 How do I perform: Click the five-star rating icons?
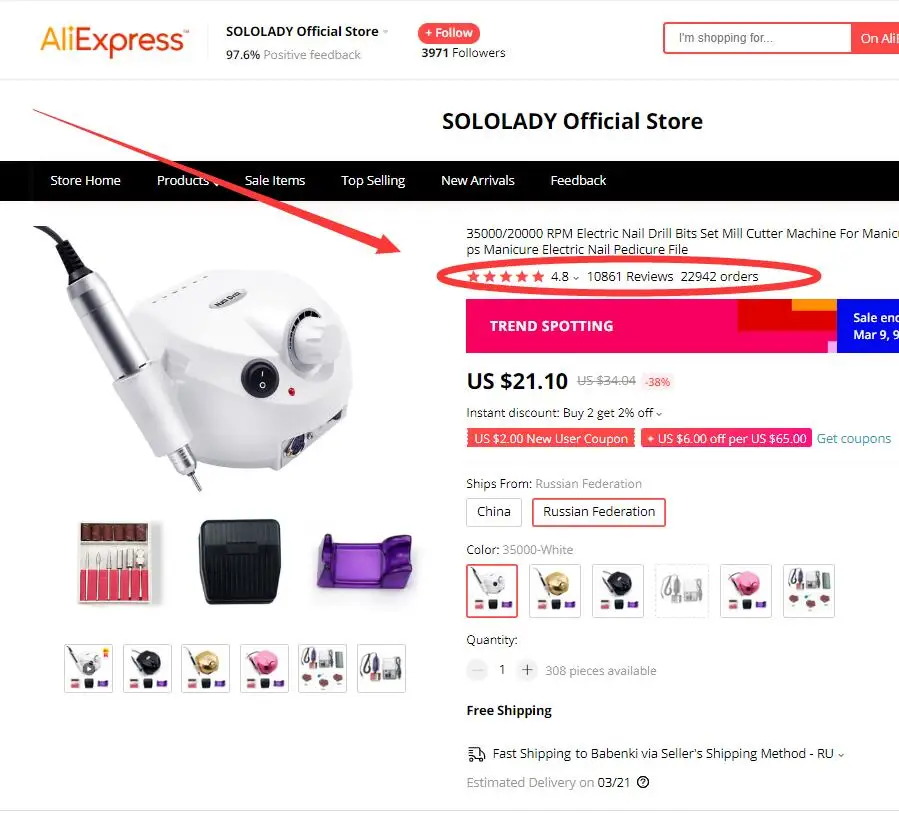click(505, 277)
